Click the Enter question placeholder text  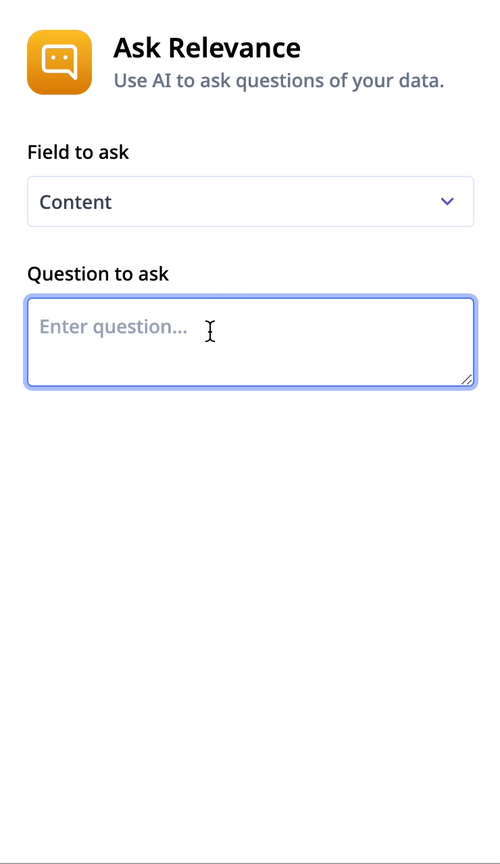coord(113,327)
